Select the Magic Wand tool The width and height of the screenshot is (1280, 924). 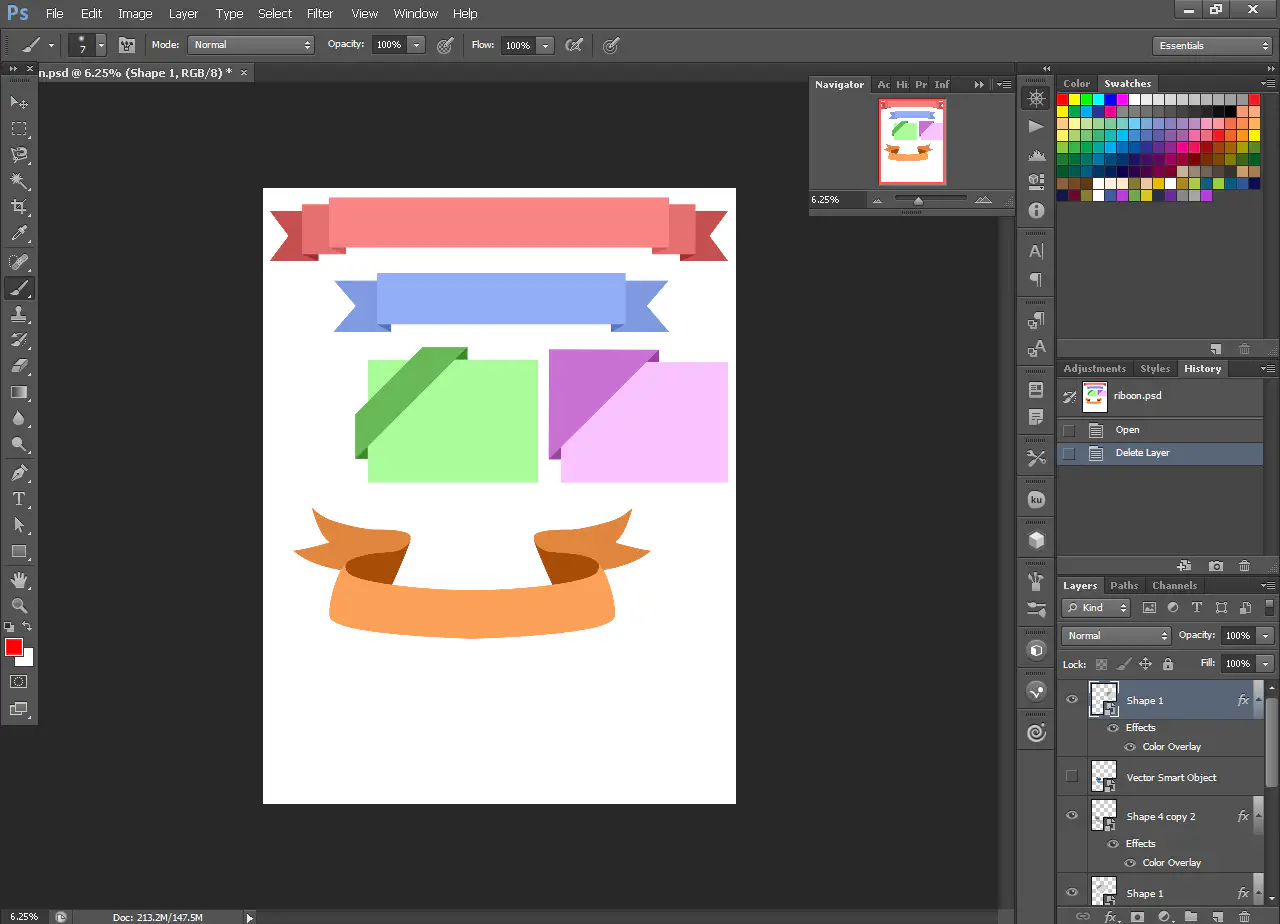coord(19,181)
